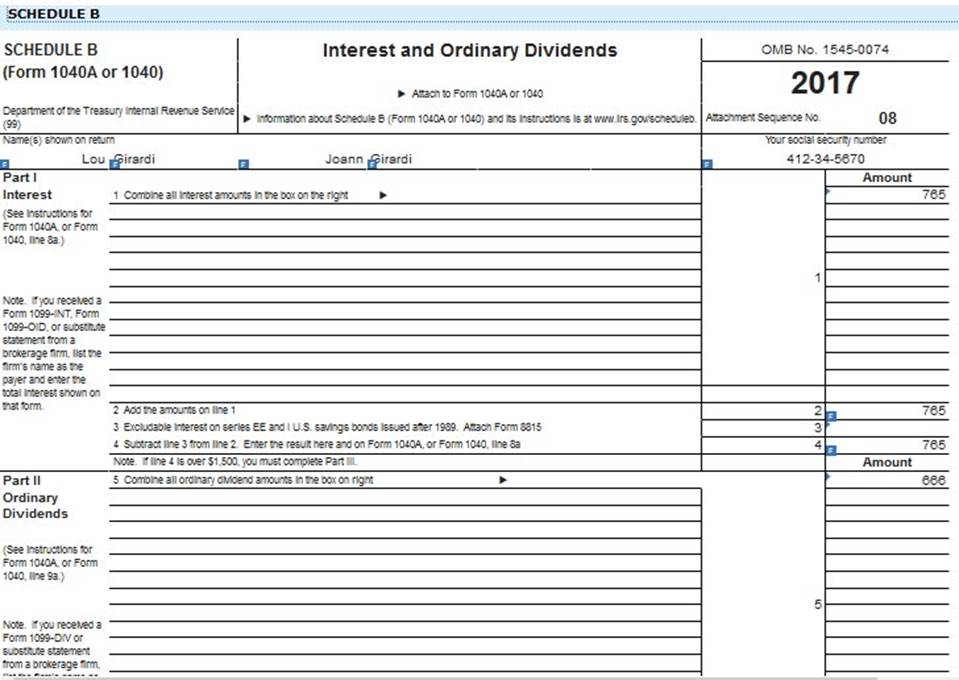Click the blue icon by the social security number

[x=708, y=163]
